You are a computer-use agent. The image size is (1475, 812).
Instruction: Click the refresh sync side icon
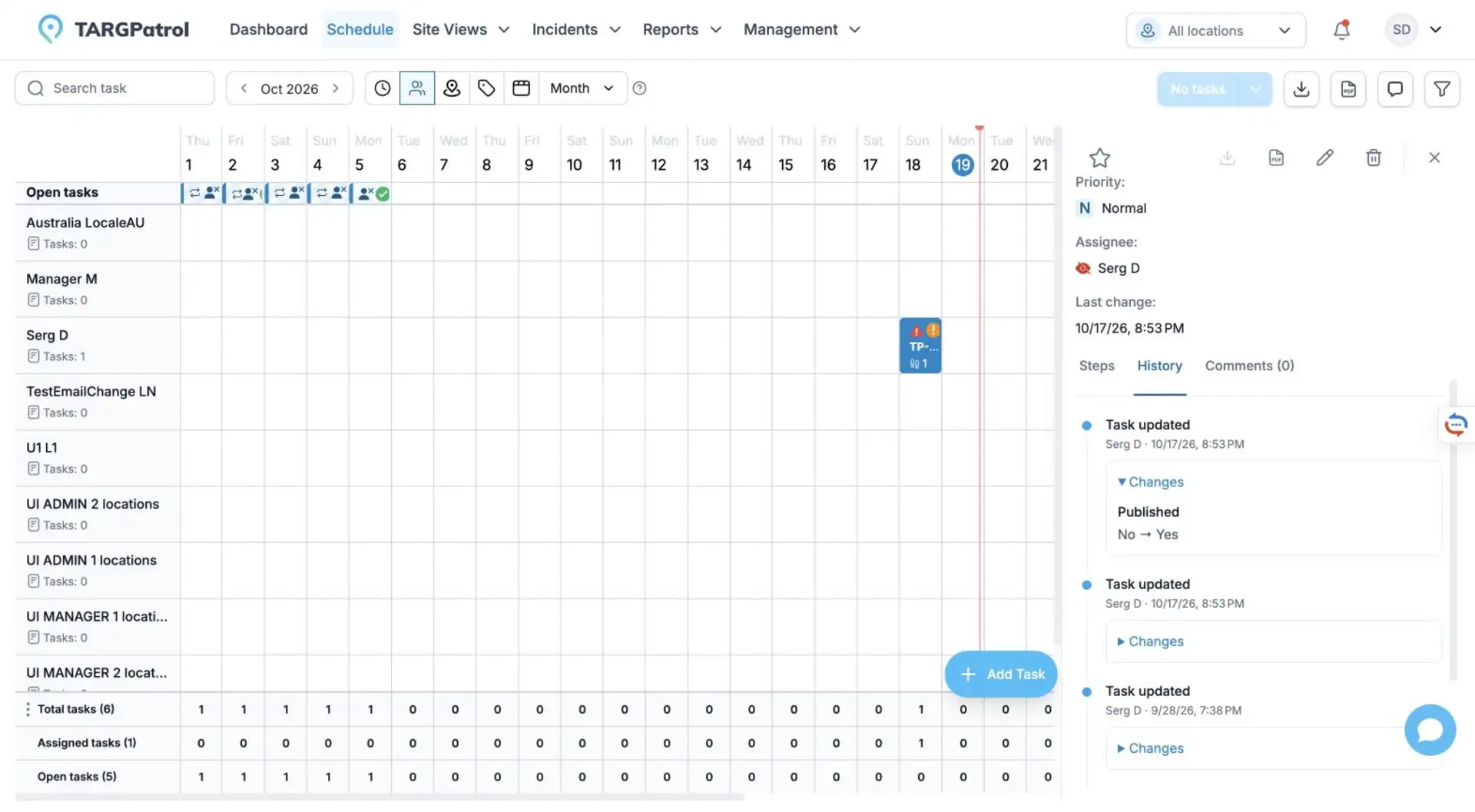pyautogui.click(x=1456, y=424)
